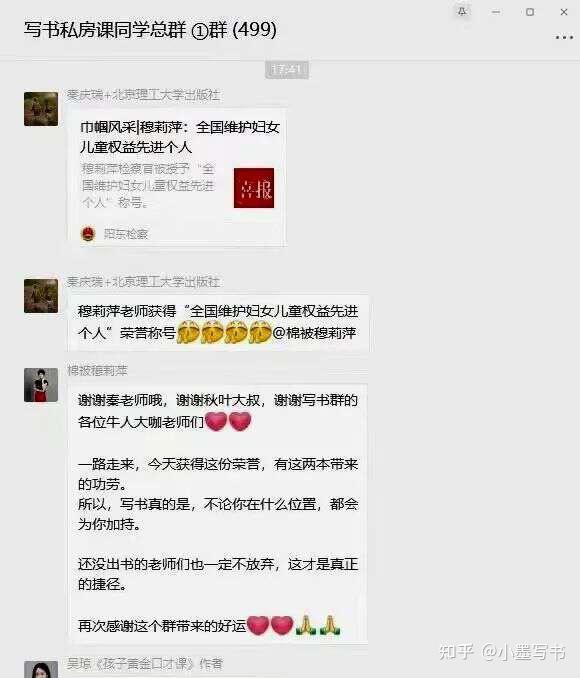Click the @棉被穆莉萍 mention
Screen dimensions: 580x678
(x=314, y=333)
